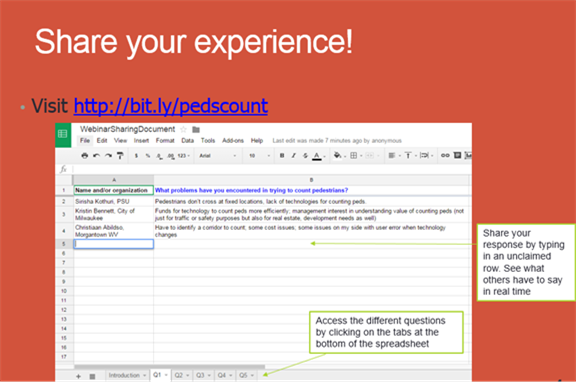The width and height of the screenshot is (576, 382).
Task: Open the Tools menu
Action: pos(208,140)
